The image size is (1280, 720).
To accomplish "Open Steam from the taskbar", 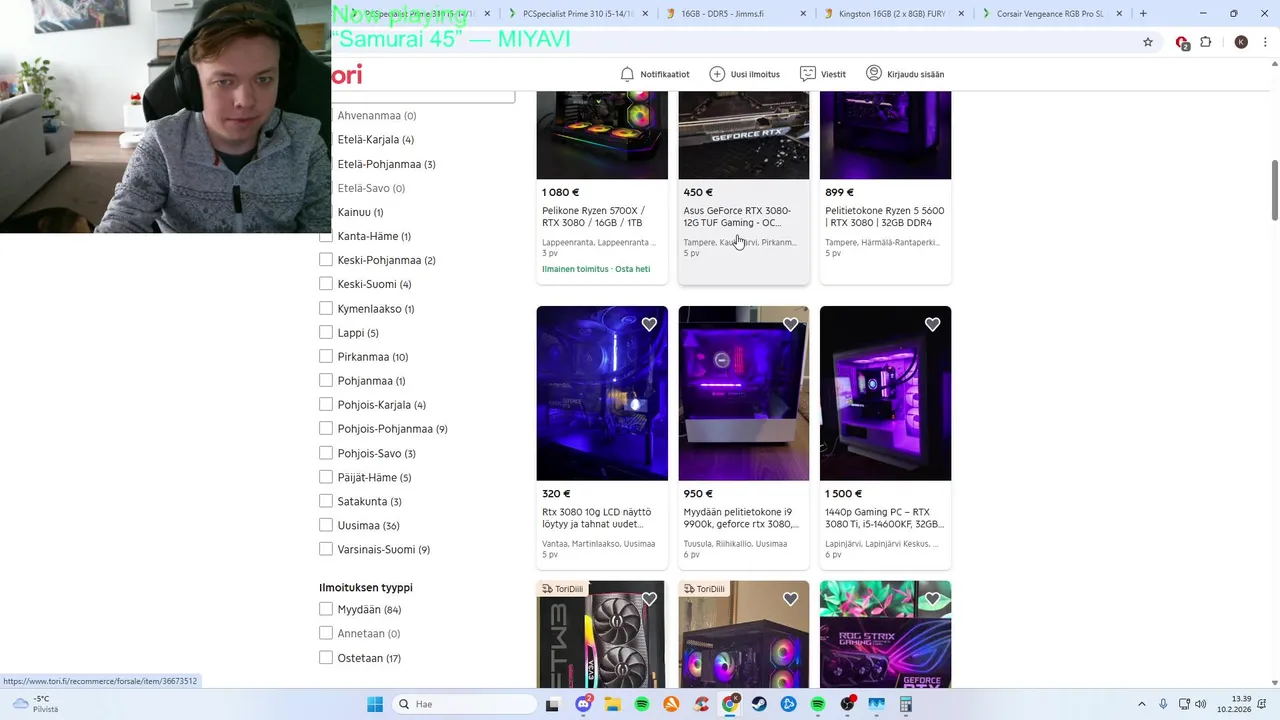I will coord(759,704).
